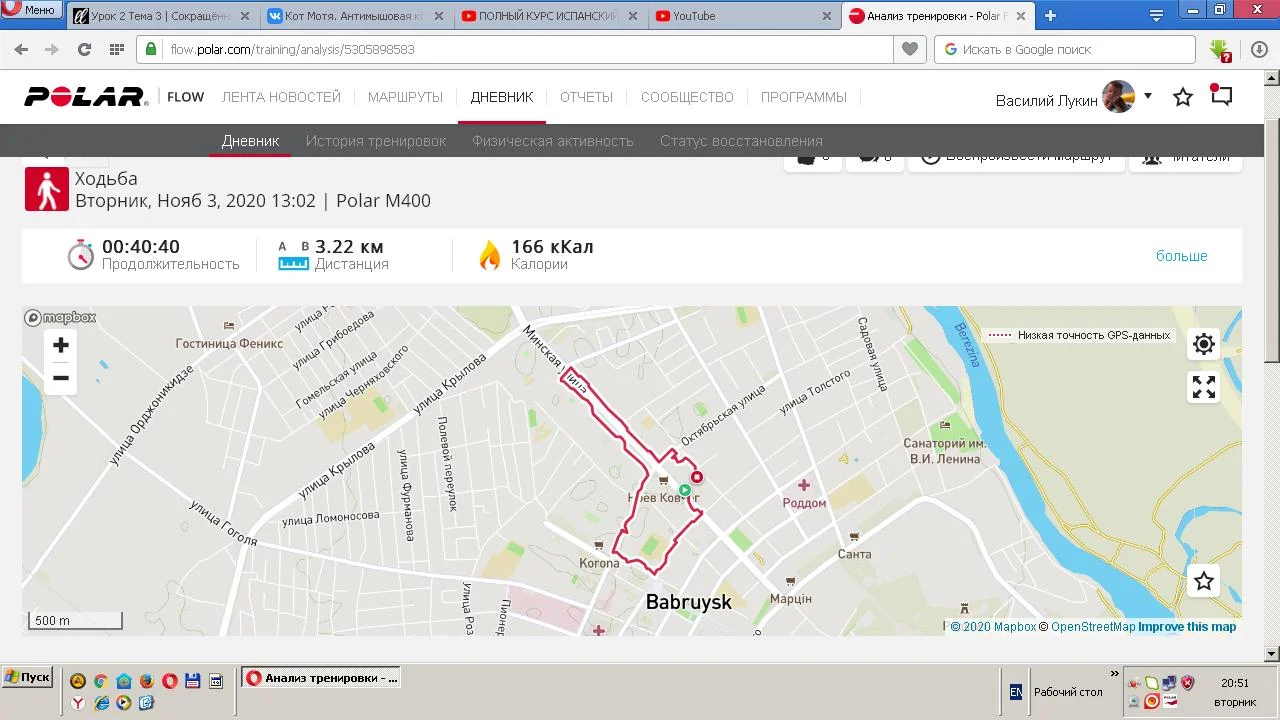
Task: Click the Polar icon in system tray
Action: [1169, 701]
